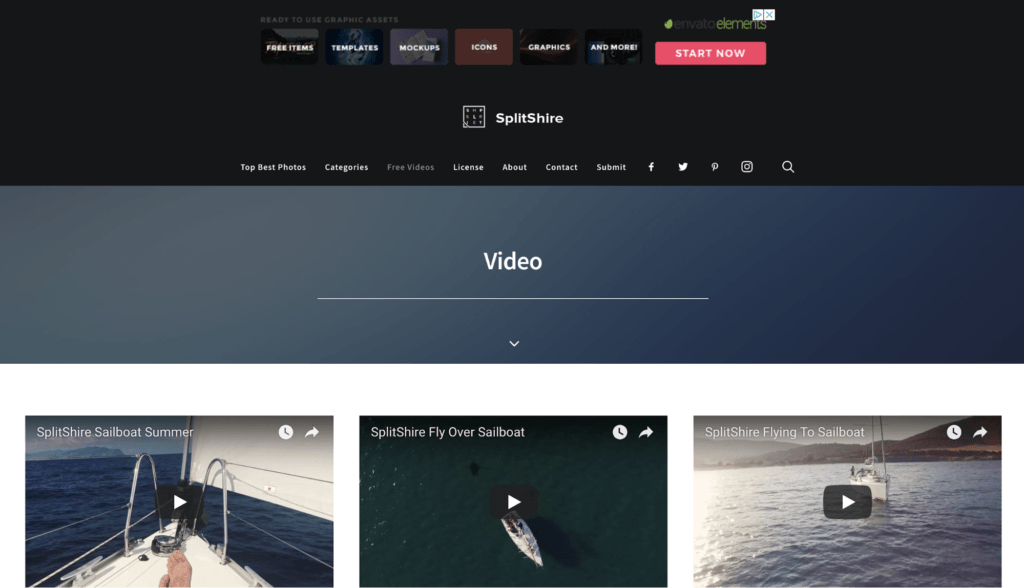Go to Top Best Photos
Image resolution: width=1024 pixels, height=588 pixels.
click(x=273, y=167)
